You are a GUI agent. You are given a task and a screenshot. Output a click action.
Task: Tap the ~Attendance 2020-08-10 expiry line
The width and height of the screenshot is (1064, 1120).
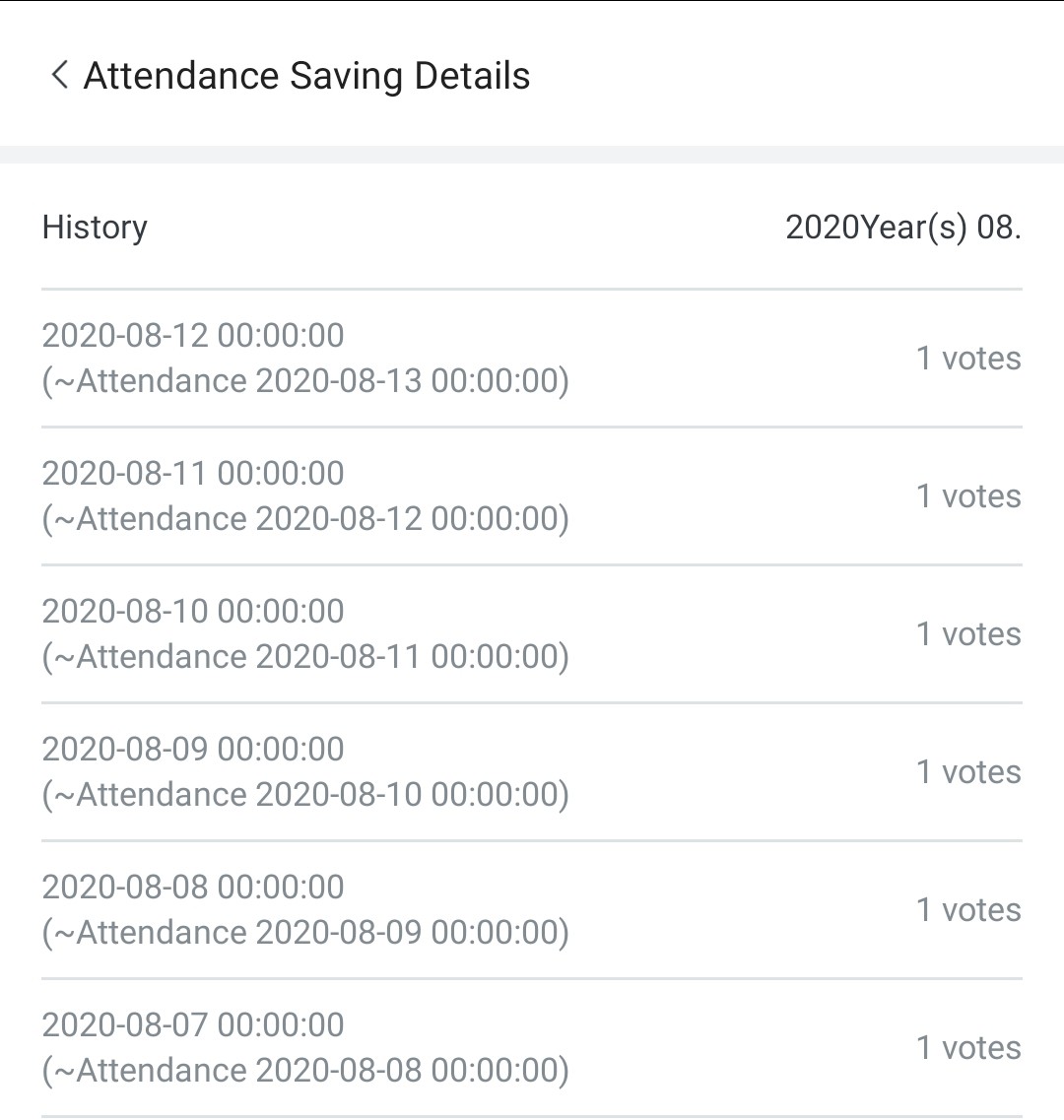(305, 795)
